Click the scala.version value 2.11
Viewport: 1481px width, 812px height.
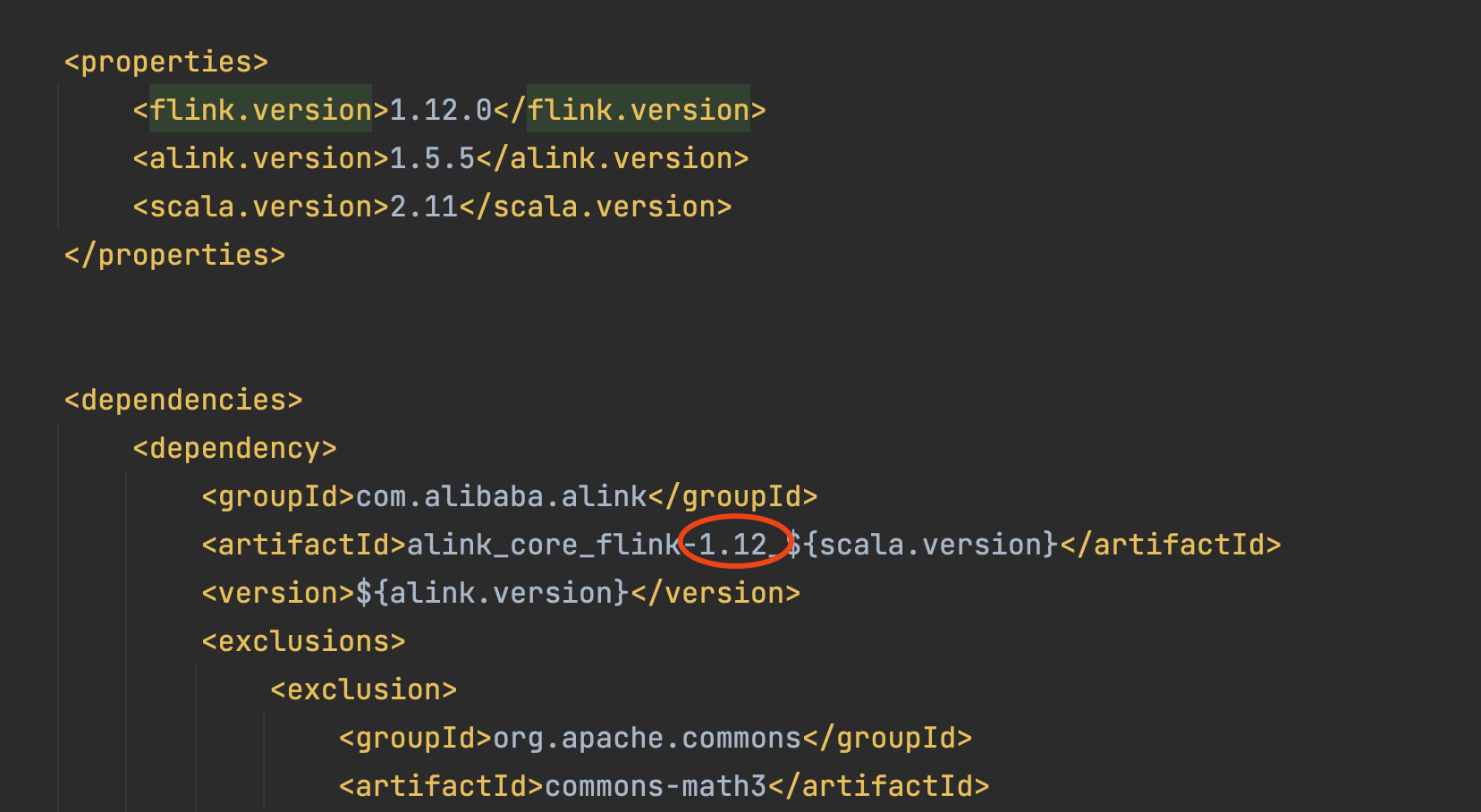click(x=424, y=207)
